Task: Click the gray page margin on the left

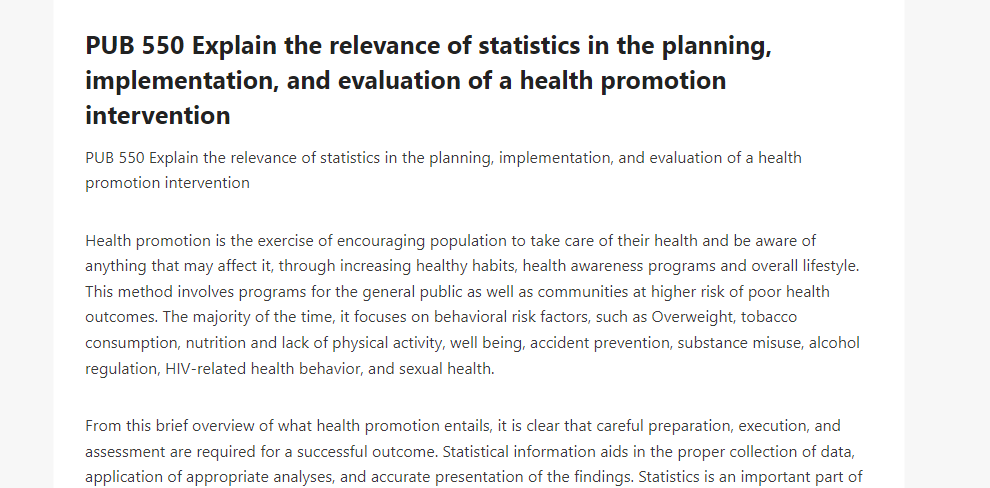Action: pyautogui.click(x=27, y=244)
